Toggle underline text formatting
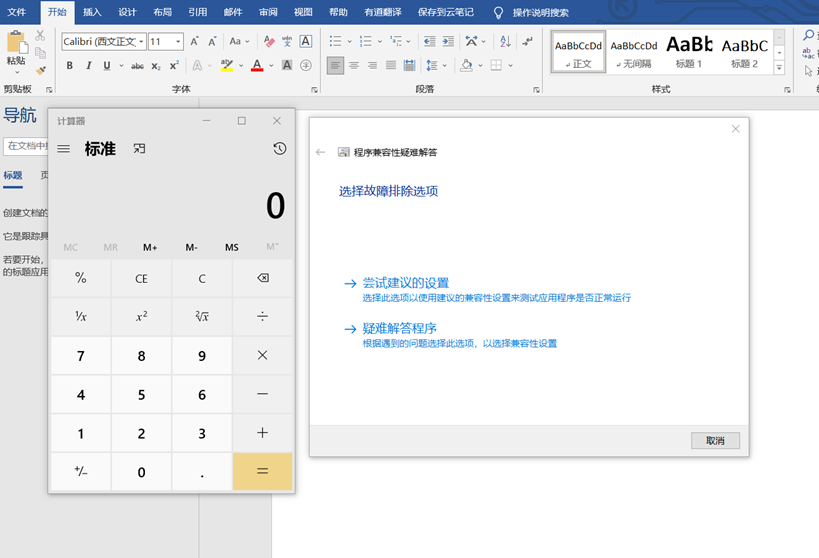 [x=108, y=66]
